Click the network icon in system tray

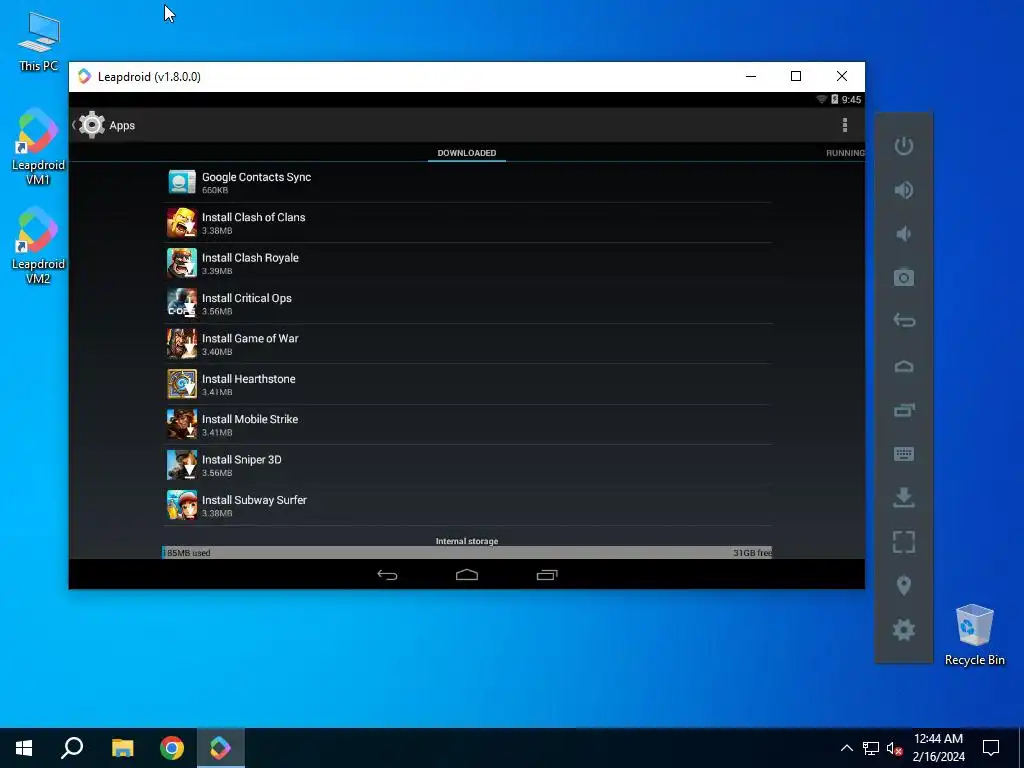coord(871,748)
